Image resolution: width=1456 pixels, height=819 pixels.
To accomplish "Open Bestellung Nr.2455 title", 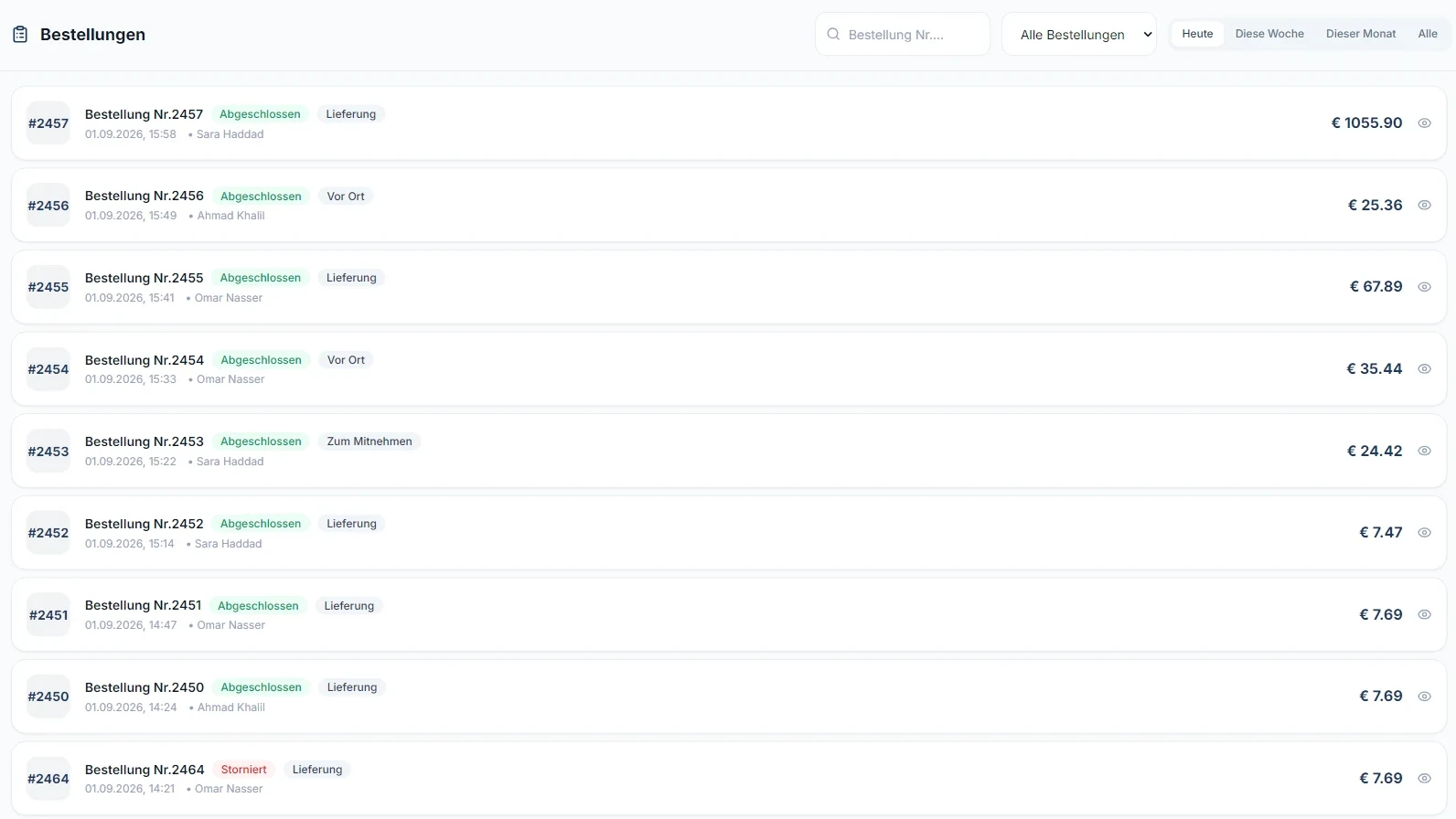I will coord(145,278).
